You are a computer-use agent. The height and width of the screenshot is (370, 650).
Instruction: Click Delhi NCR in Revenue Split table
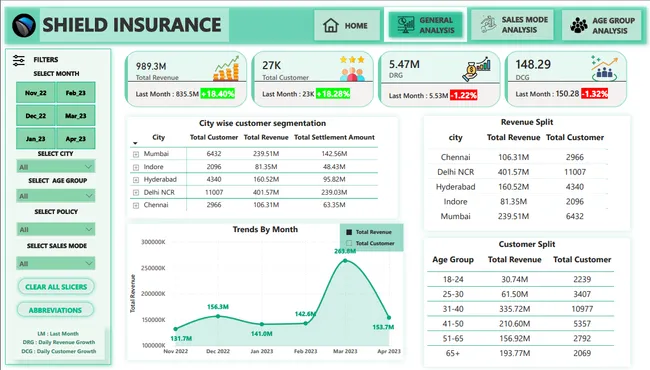tap(455, 172)
